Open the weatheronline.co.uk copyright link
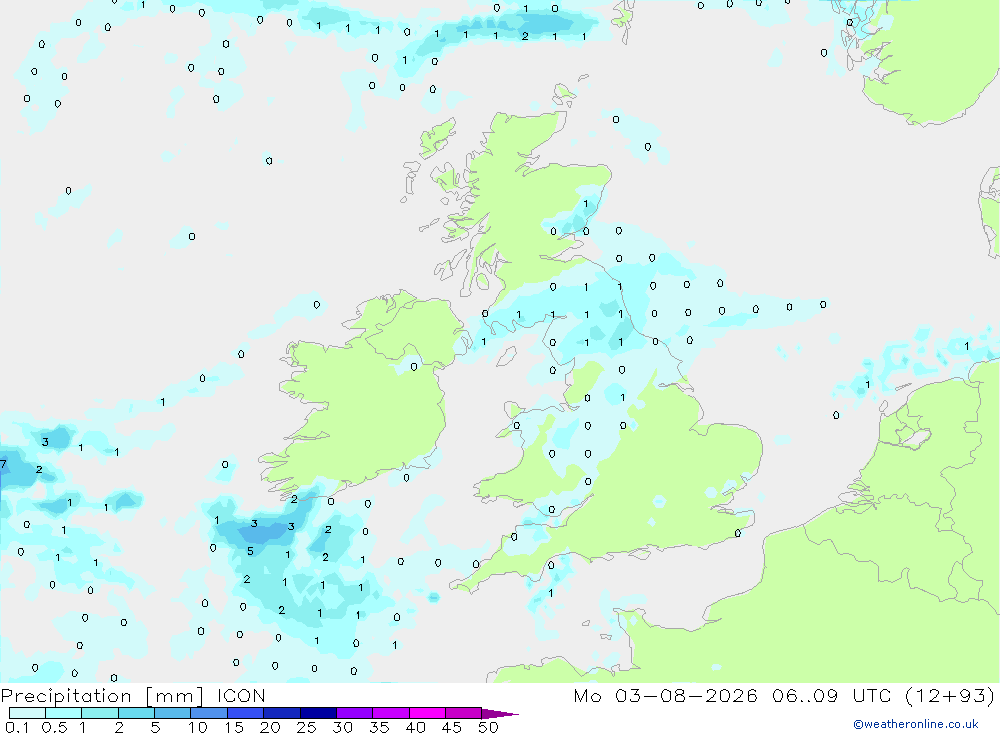This screenshot has width=1000, height=733. [916, 724]
